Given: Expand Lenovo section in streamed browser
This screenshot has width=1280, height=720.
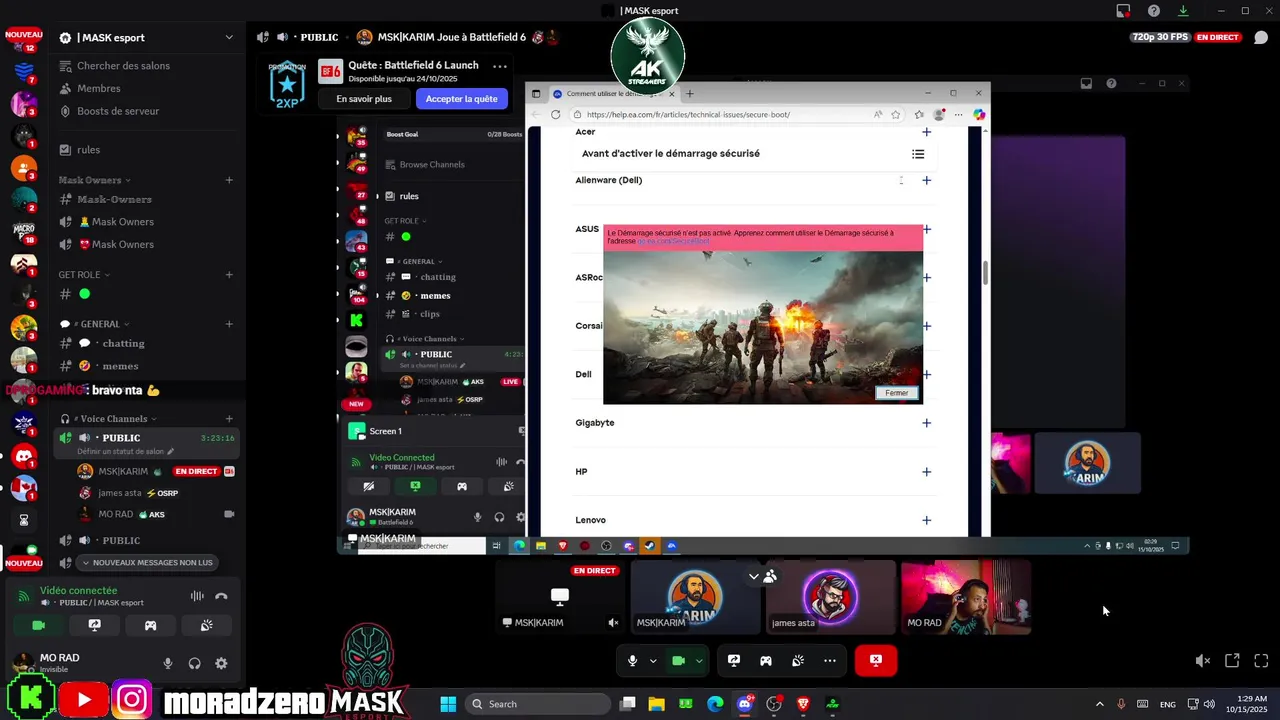Looking at the screenshot, I should click(926, 520).
